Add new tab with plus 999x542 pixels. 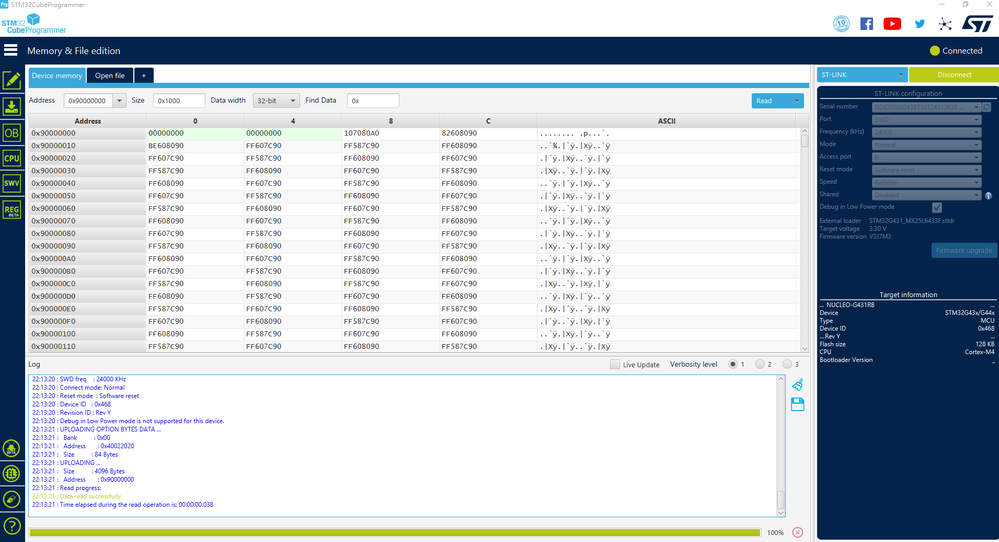coord(144,75)
